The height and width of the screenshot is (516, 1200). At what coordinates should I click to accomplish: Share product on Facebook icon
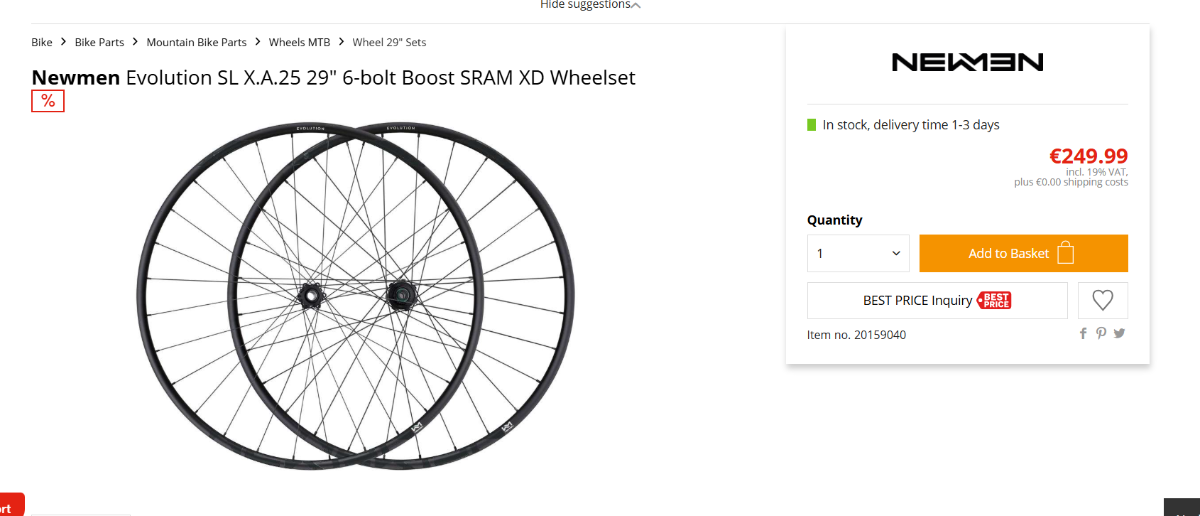[x=1083, y=334]
